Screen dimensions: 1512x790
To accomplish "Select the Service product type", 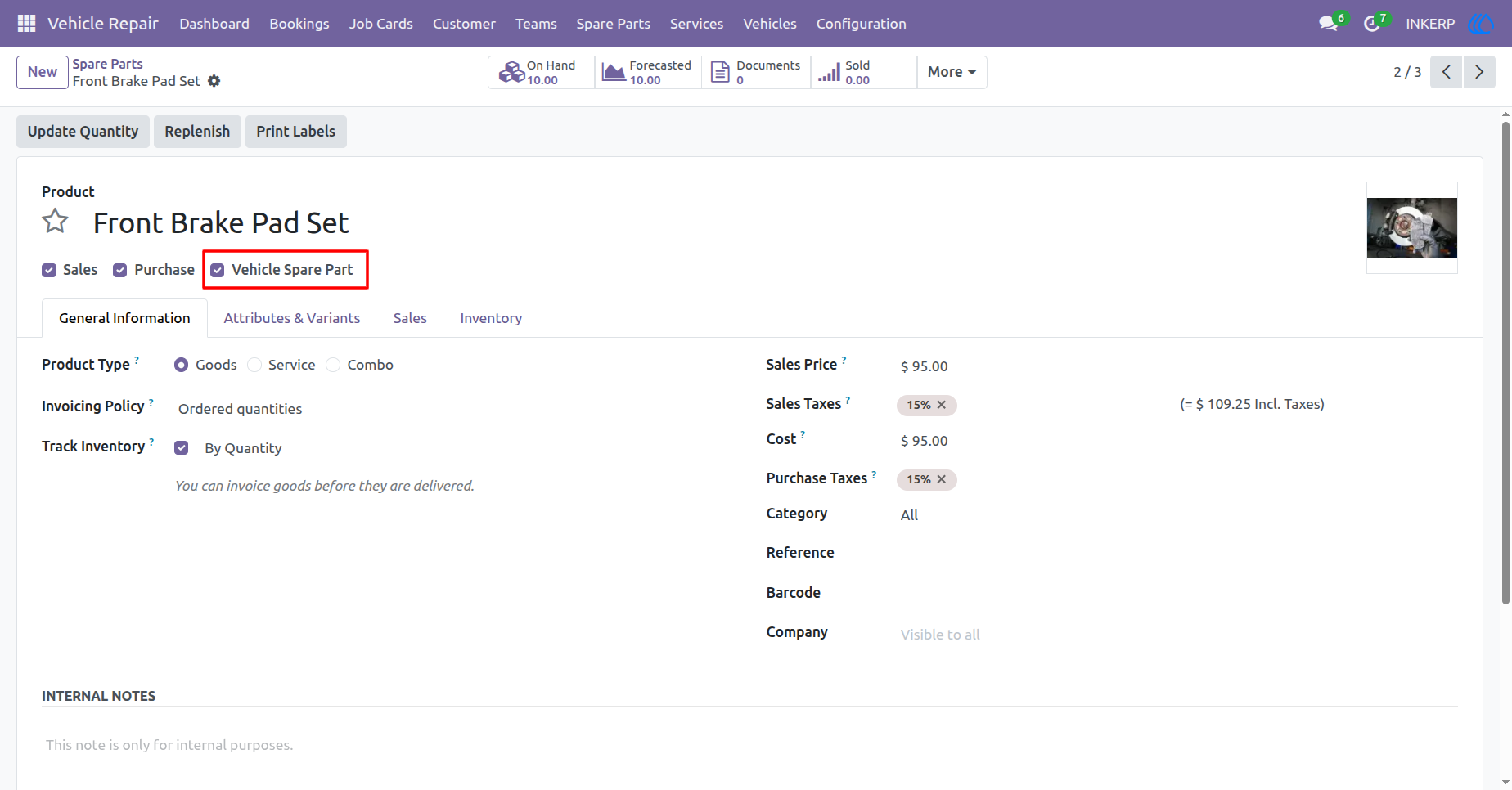I will 254,365.
